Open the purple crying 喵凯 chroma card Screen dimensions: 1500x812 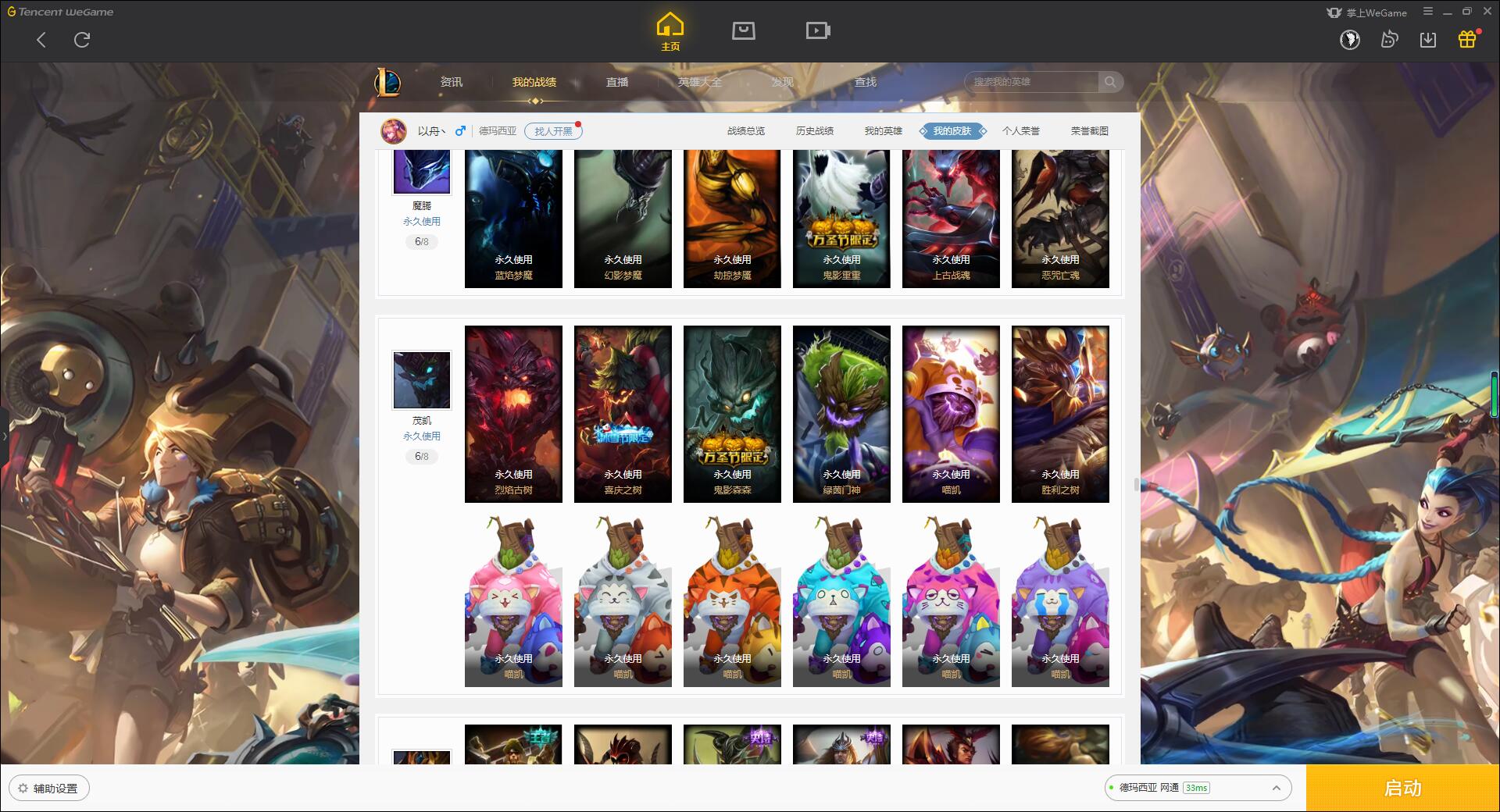[x=1060, y=600]
